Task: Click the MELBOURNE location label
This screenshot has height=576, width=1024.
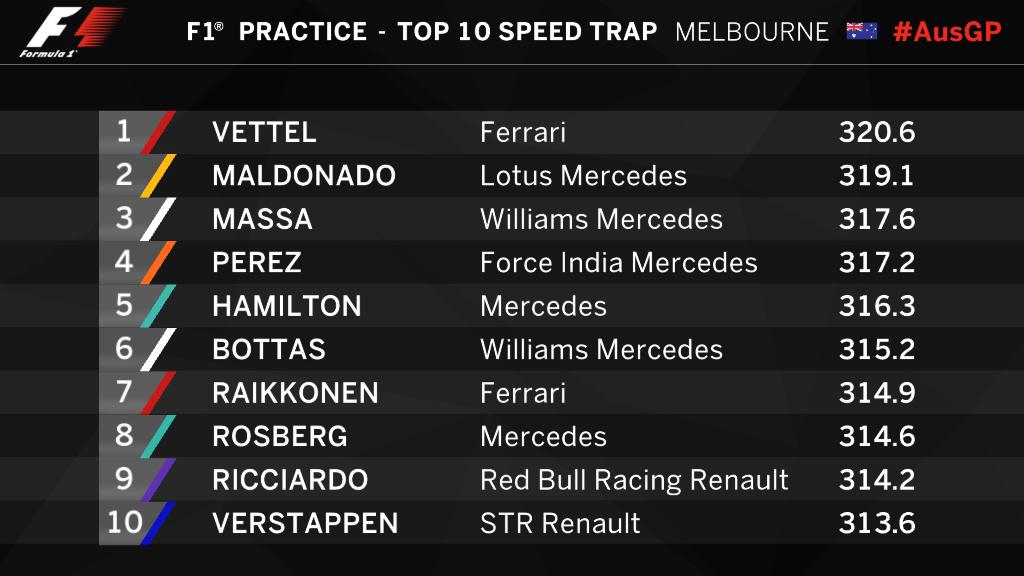Action: (x=752, y=32)
